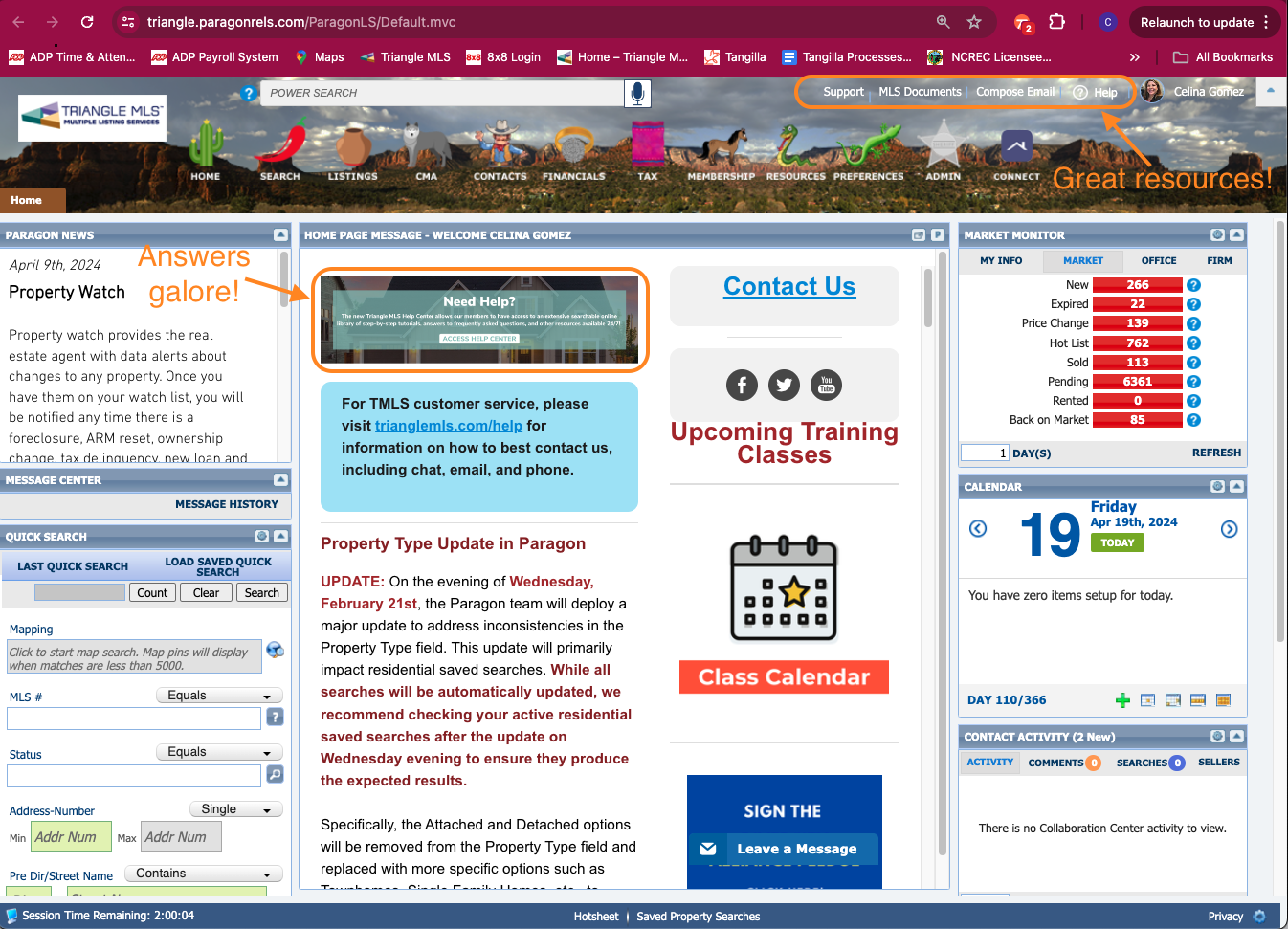
Task: Click inside the Power Search field
Action: click(x=441, y=93)
